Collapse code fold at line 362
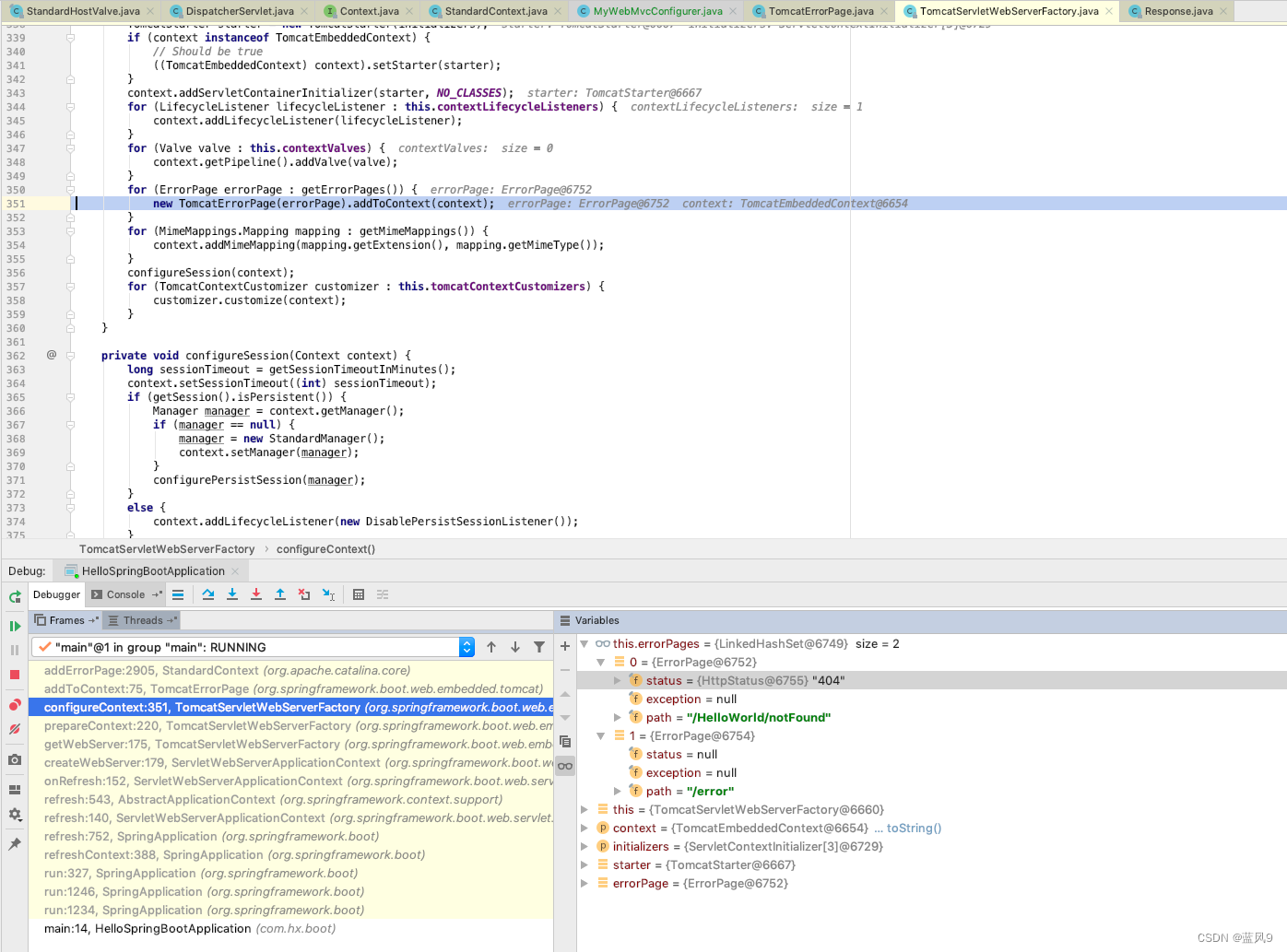Screen dimensions: 1287x952 pos(71,356)
